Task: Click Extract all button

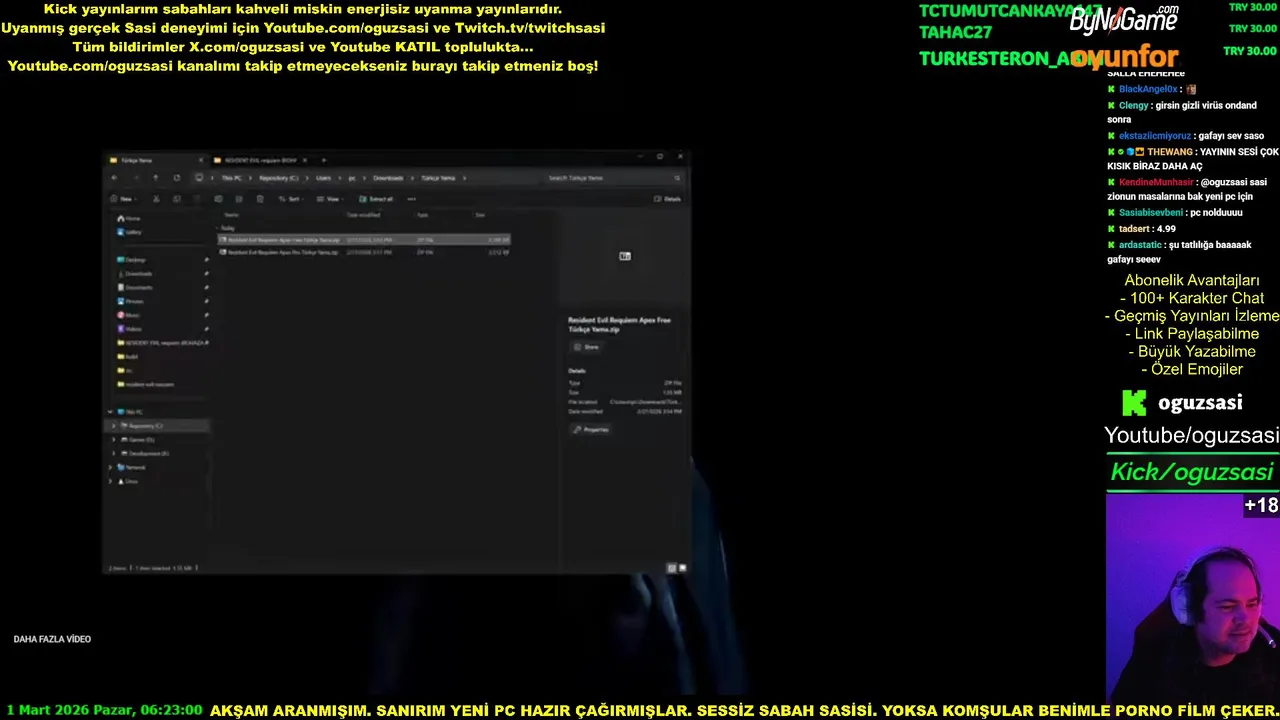Action: [x=376, y=199]
